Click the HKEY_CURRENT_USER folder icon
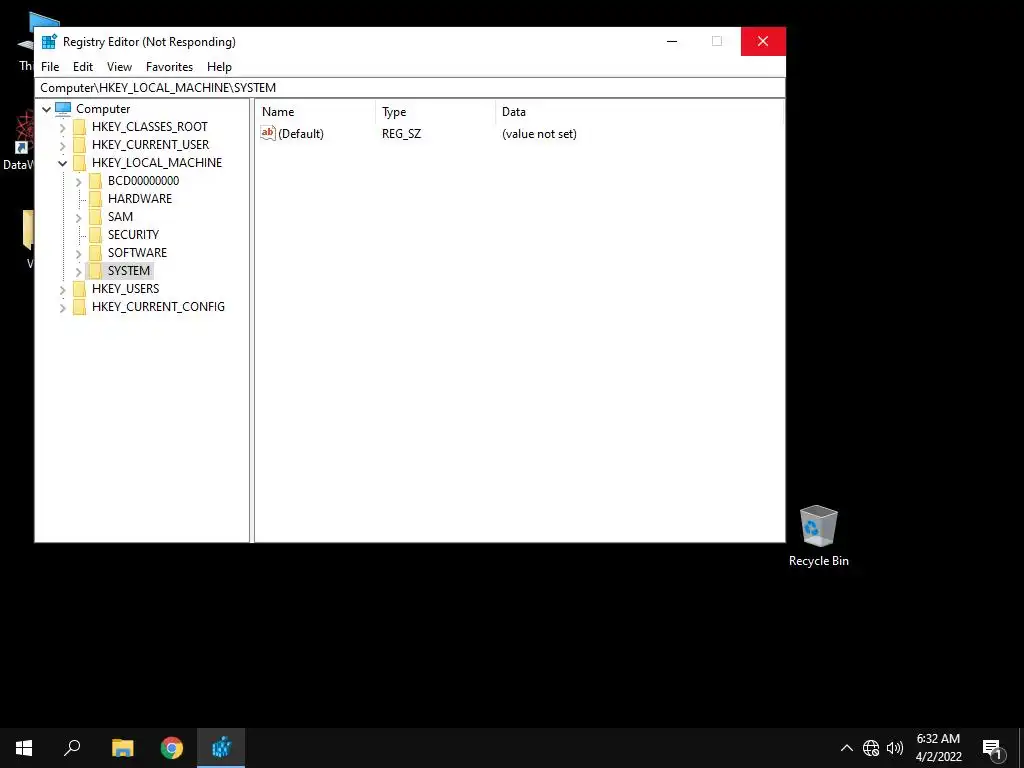1024x768 pixels. (79, 145)
